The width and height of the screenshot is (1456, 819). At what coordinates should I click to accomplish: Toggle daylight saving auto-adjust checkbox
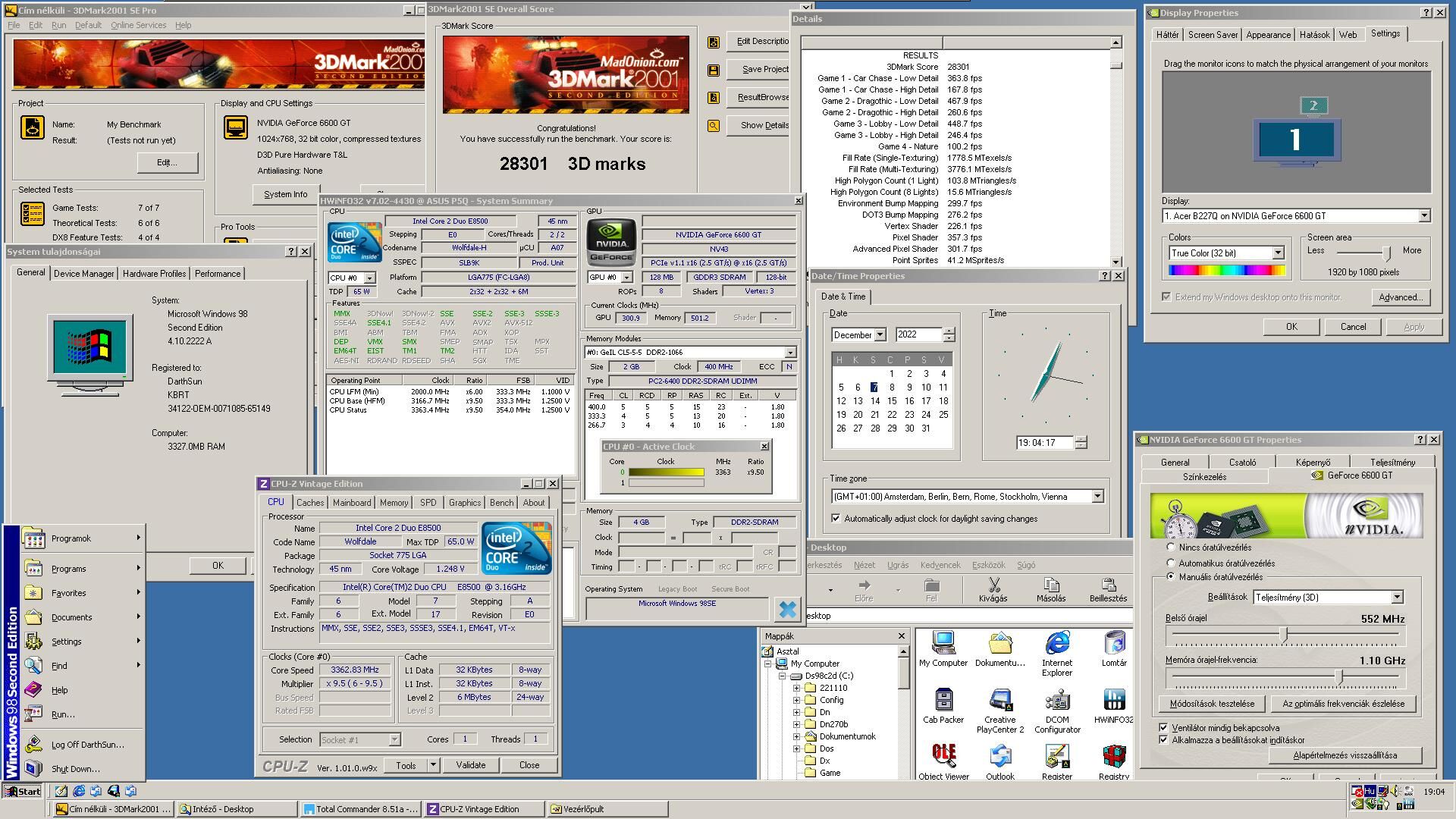pos(836,519)
